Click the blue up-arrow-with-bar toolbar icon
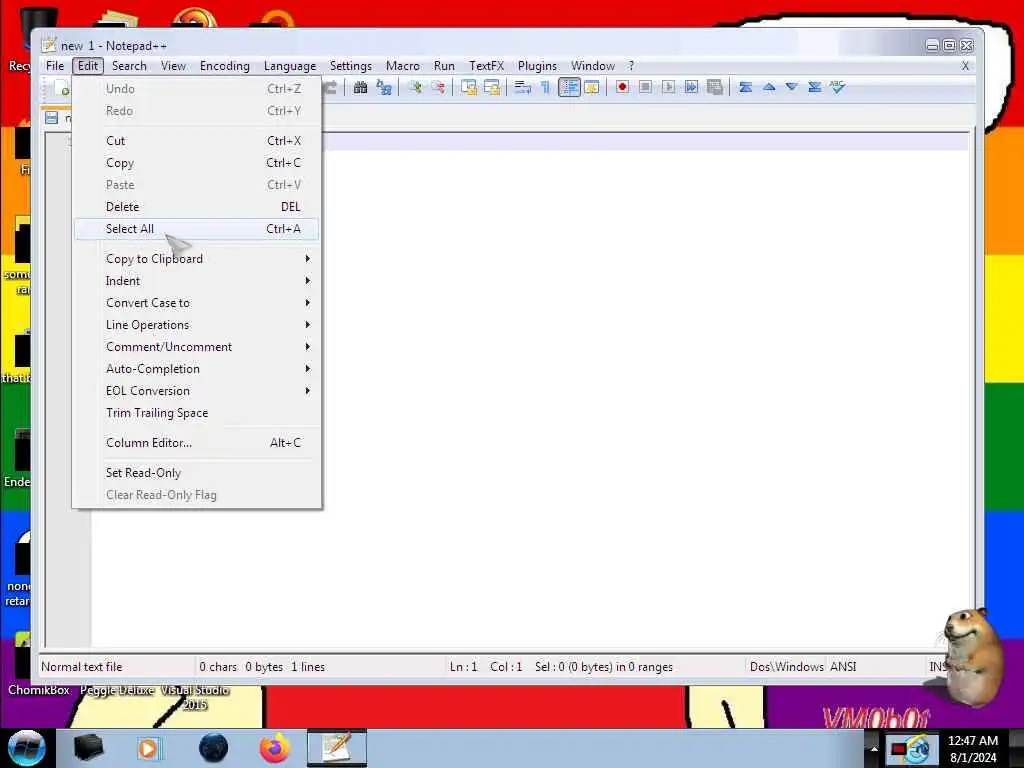 coord(745,88)
